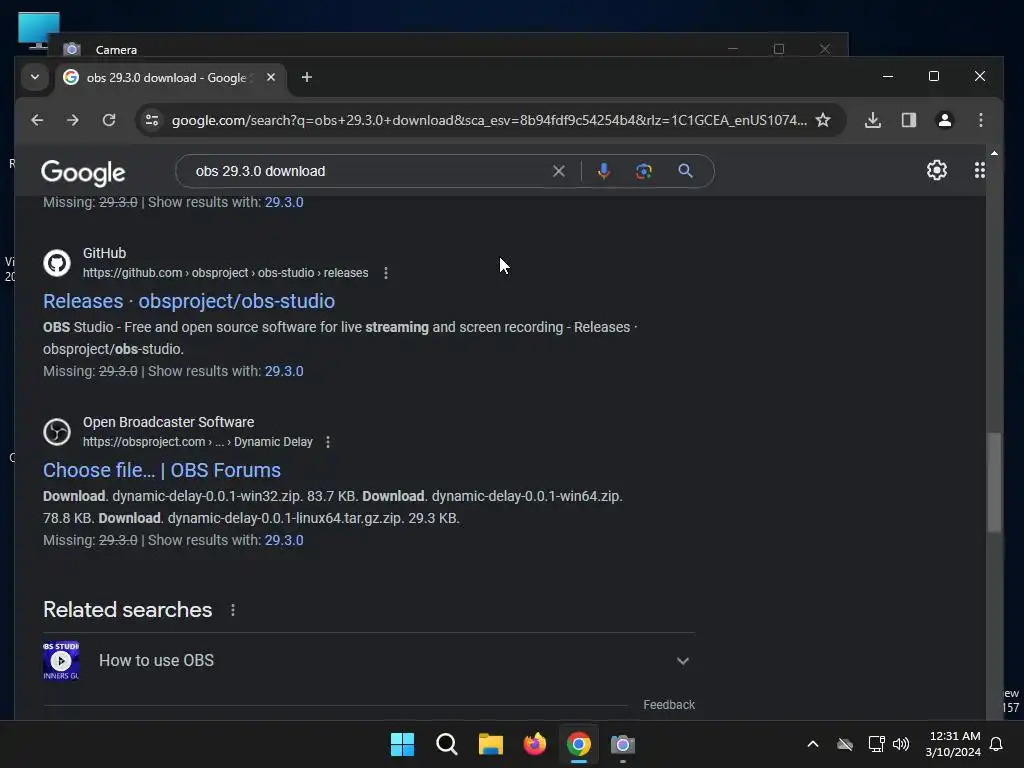Viewport: 1024px width, 768px height.
Task: Open a new Chrome tab
Action: point(306,78)
